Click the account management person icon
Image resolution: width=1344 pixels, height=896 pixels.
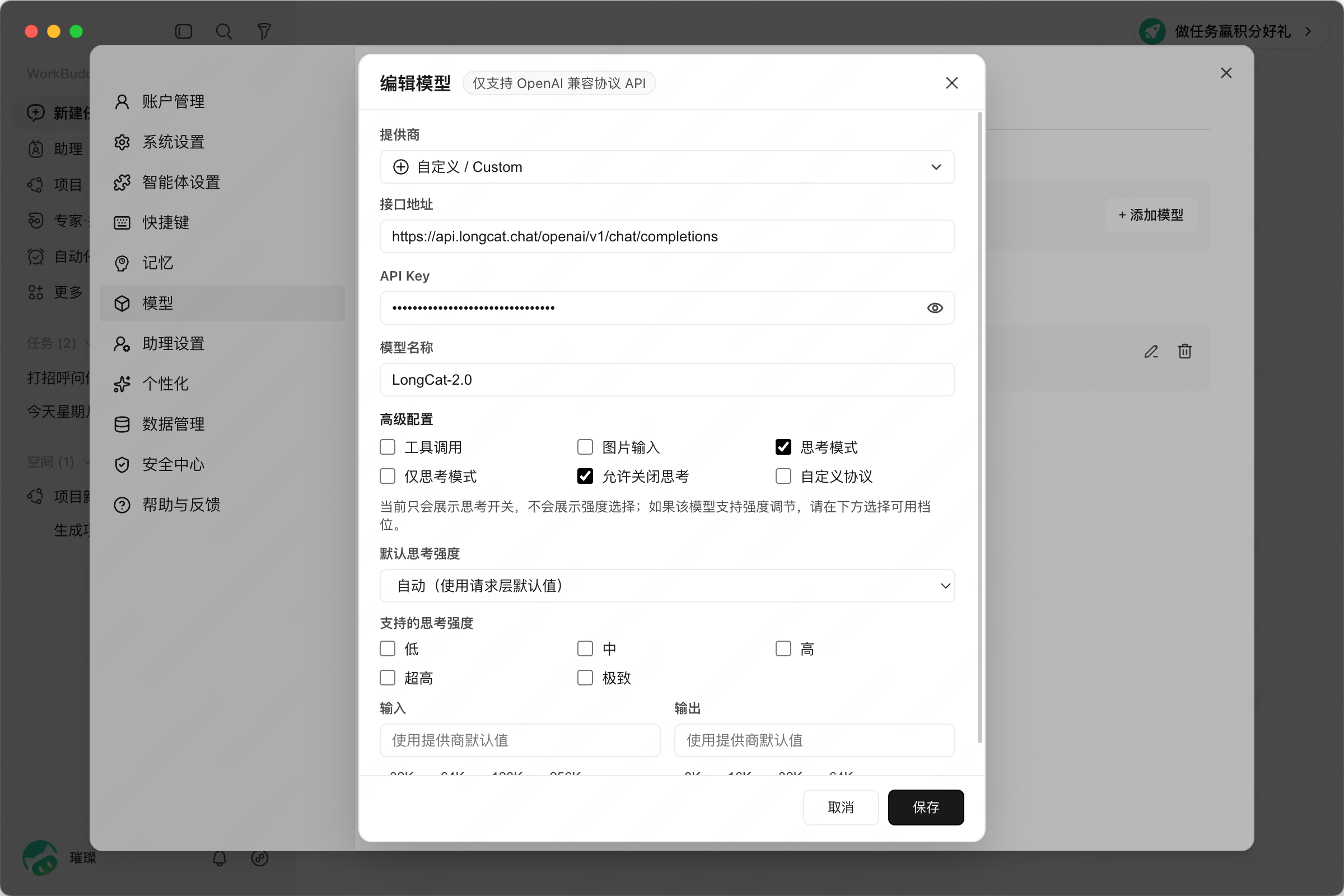tap(122, 102)
